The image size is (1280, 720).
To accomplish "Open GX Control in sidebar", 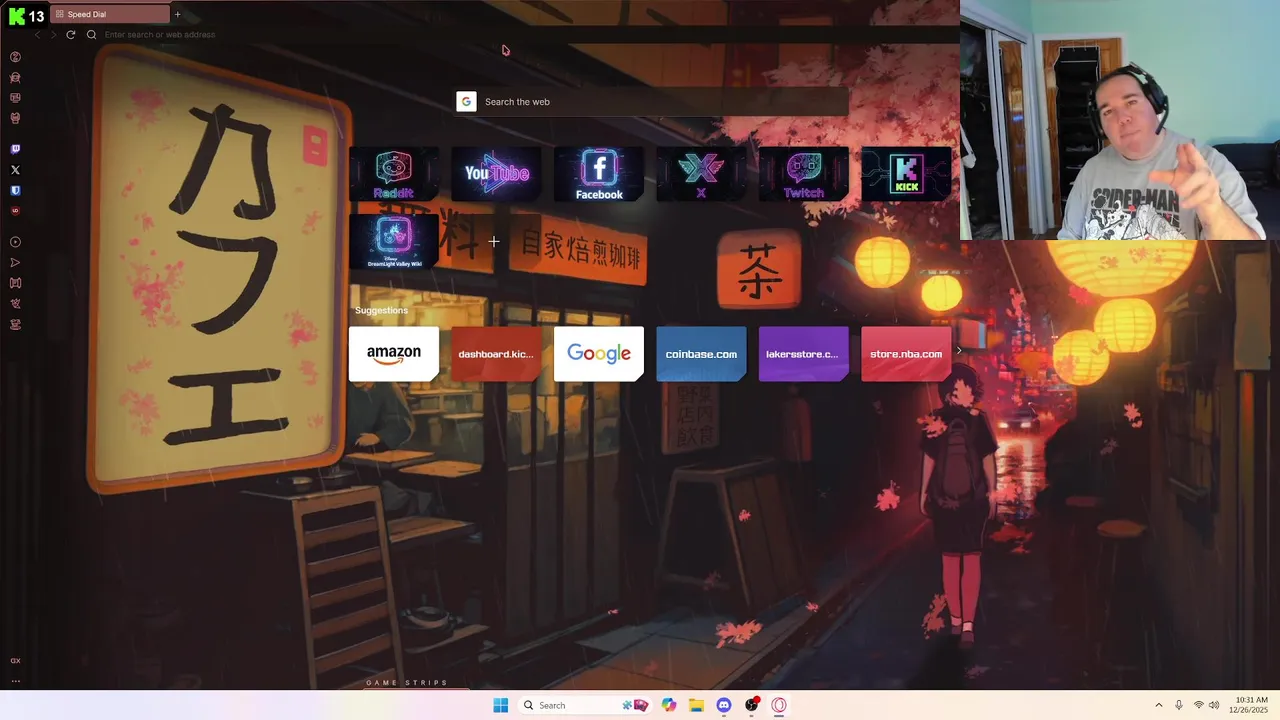I will 15,57.
